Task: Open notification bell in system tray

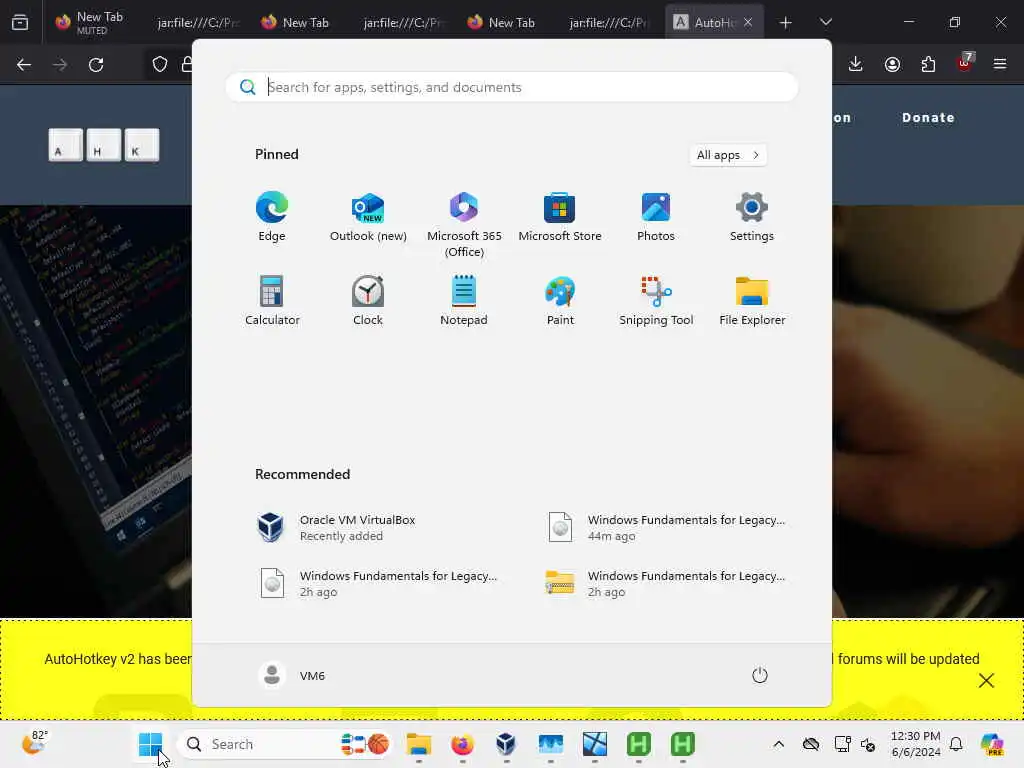Action: pos(956,744)
